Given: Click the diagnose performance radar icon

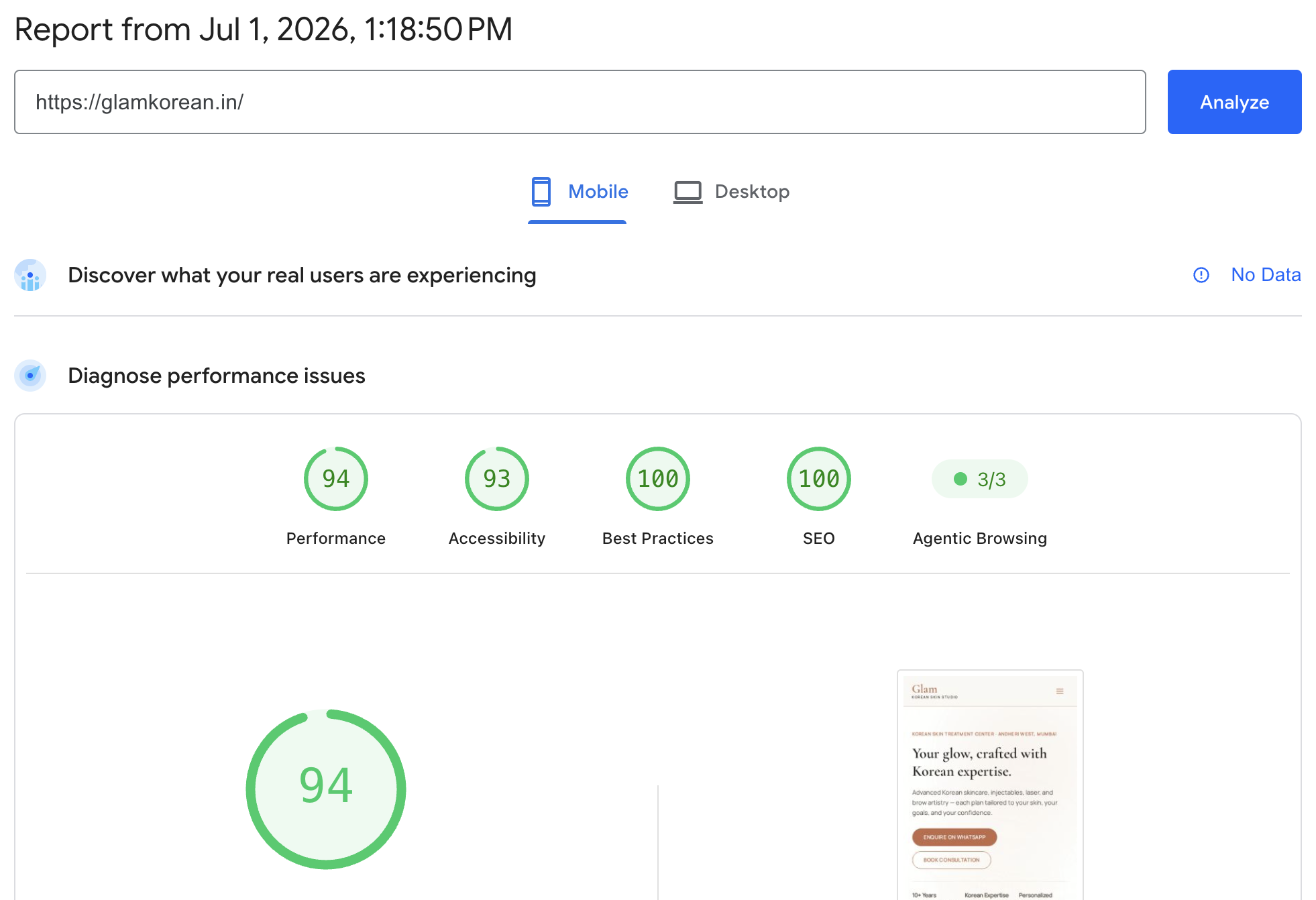Looking at the screenshot, I should tap(30, 376).
